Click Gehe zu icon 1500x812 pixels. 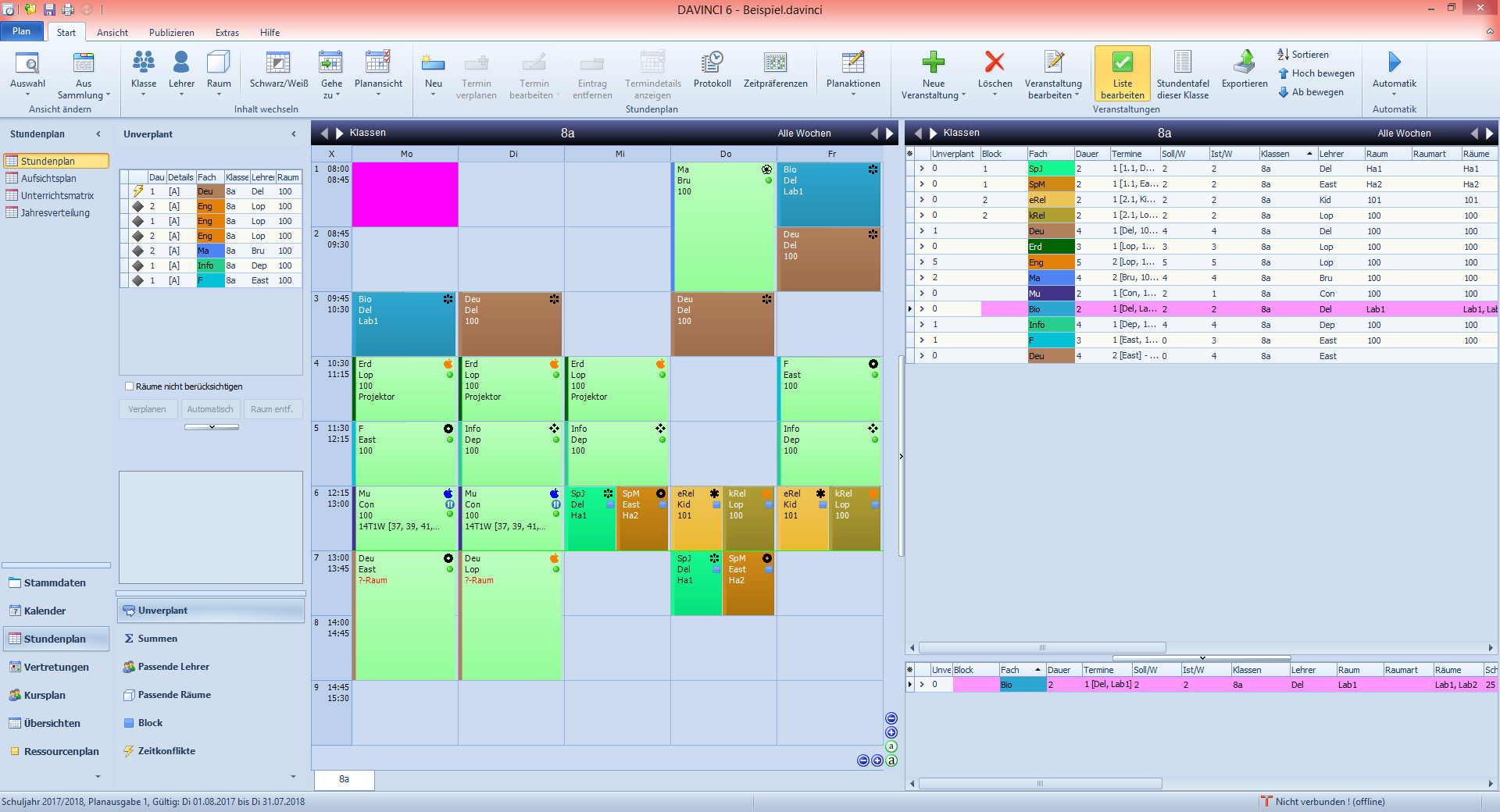coord(331,62)
